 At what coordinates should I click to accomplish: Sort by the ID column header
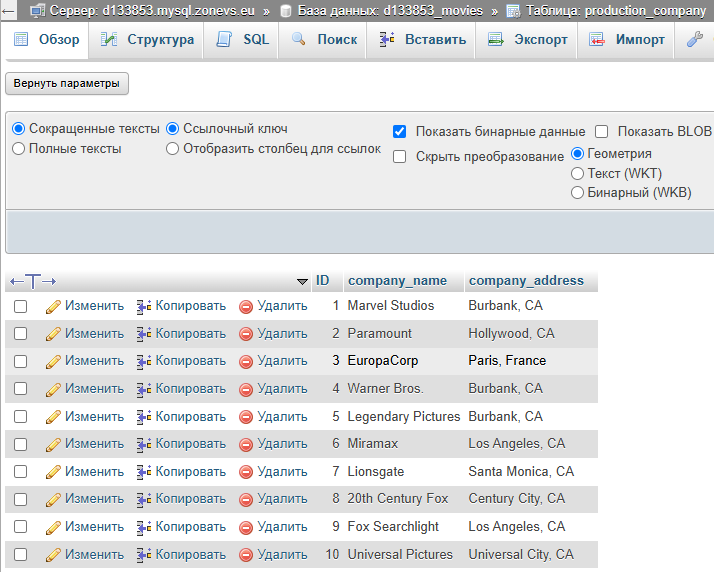click(x=322, y=281)
